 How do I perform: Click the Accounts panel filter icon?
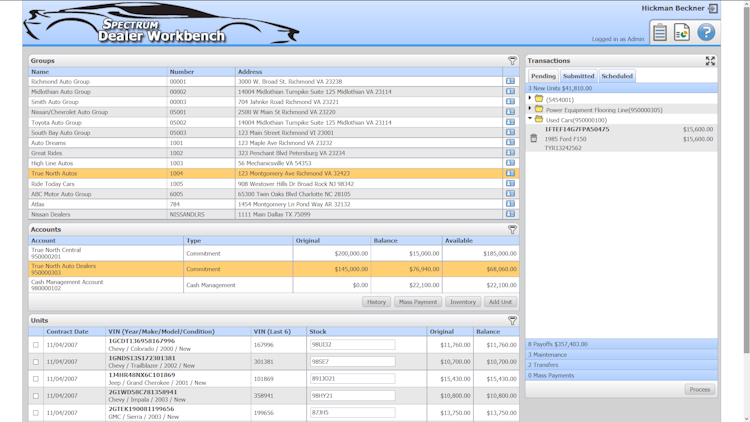tap(512, 230)
